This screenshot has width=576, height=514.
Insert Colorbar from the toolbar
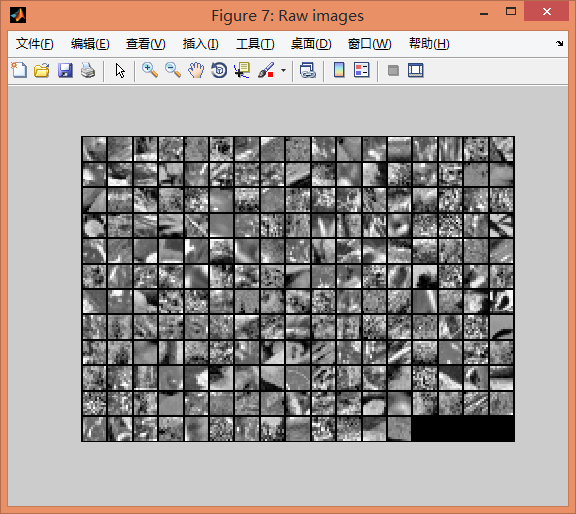[x=339, y=70]
